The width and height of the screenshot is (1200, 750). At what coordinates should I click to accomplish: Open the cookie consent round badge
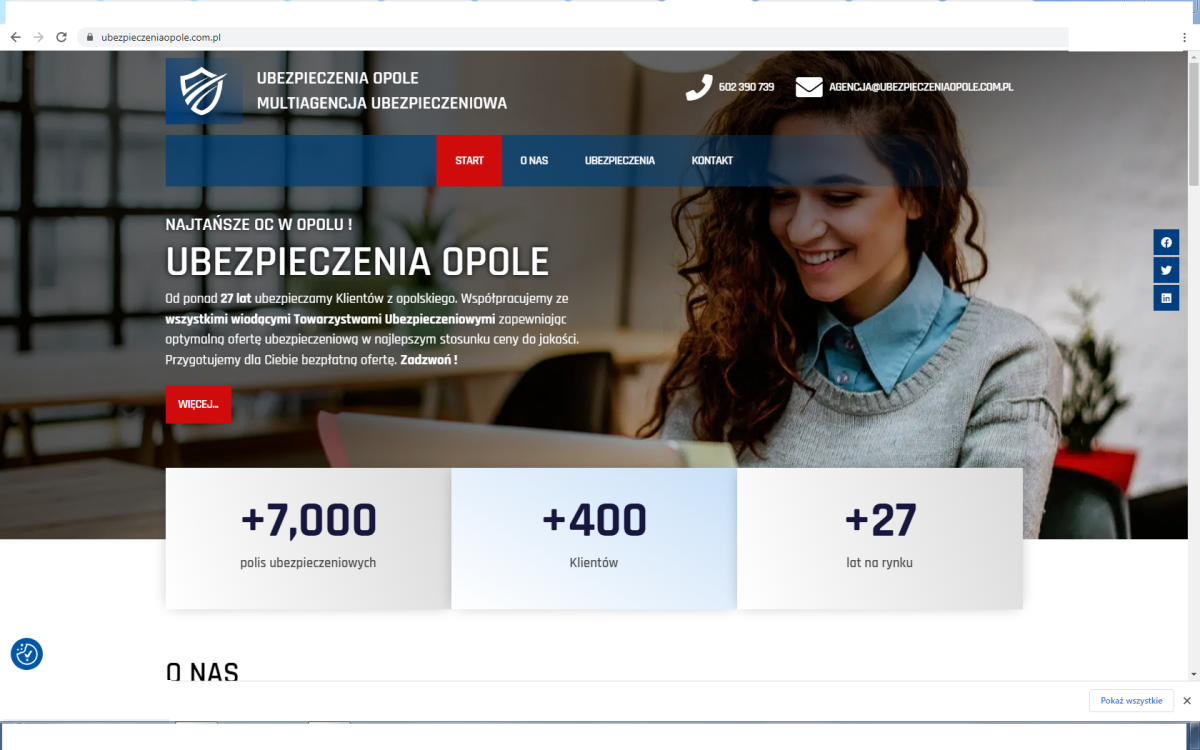(x=27, y=654)
